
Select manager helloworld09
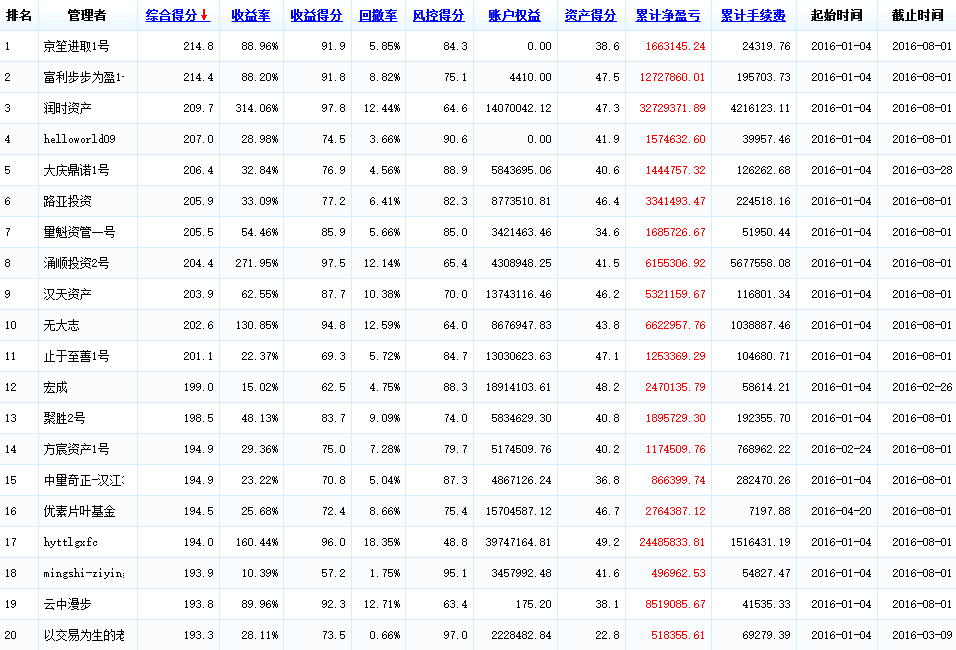point(79,139)
